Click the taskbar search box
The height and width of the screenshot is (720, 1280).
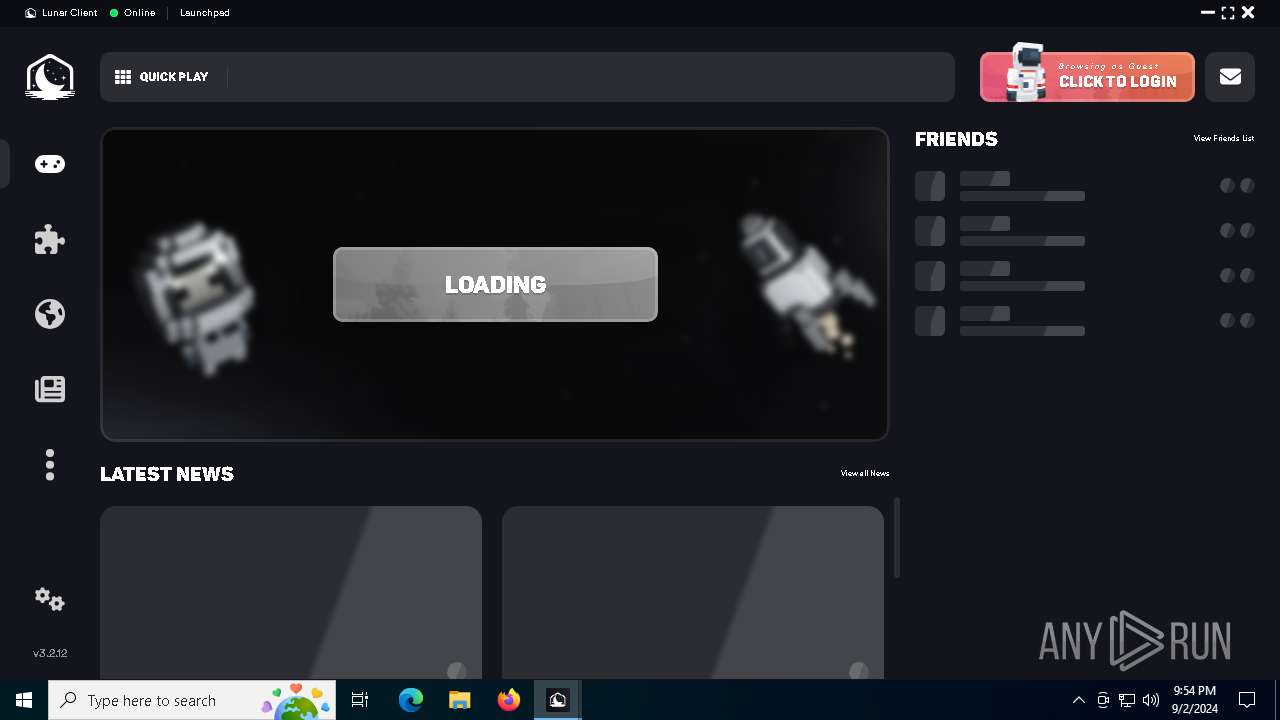pos(194,700)
